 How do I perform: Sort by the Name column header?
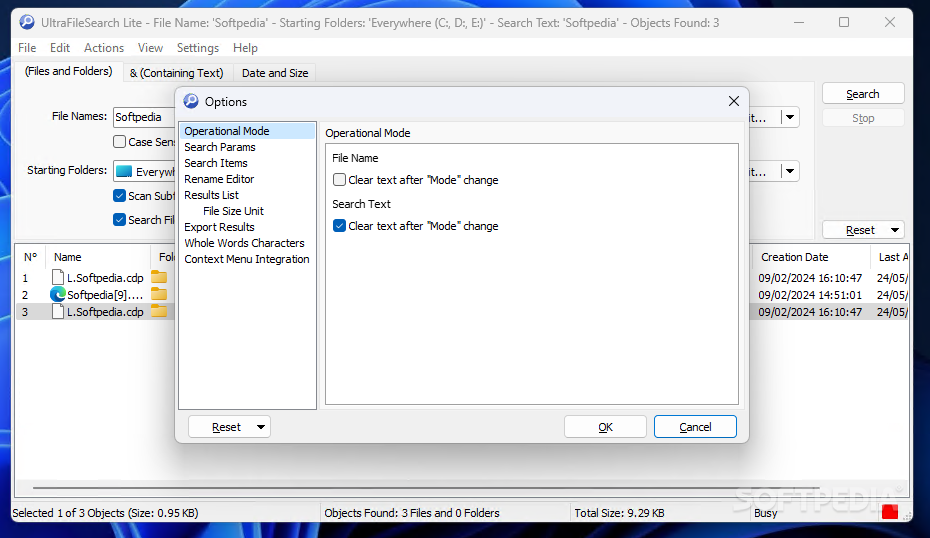[x=98, y=257]
